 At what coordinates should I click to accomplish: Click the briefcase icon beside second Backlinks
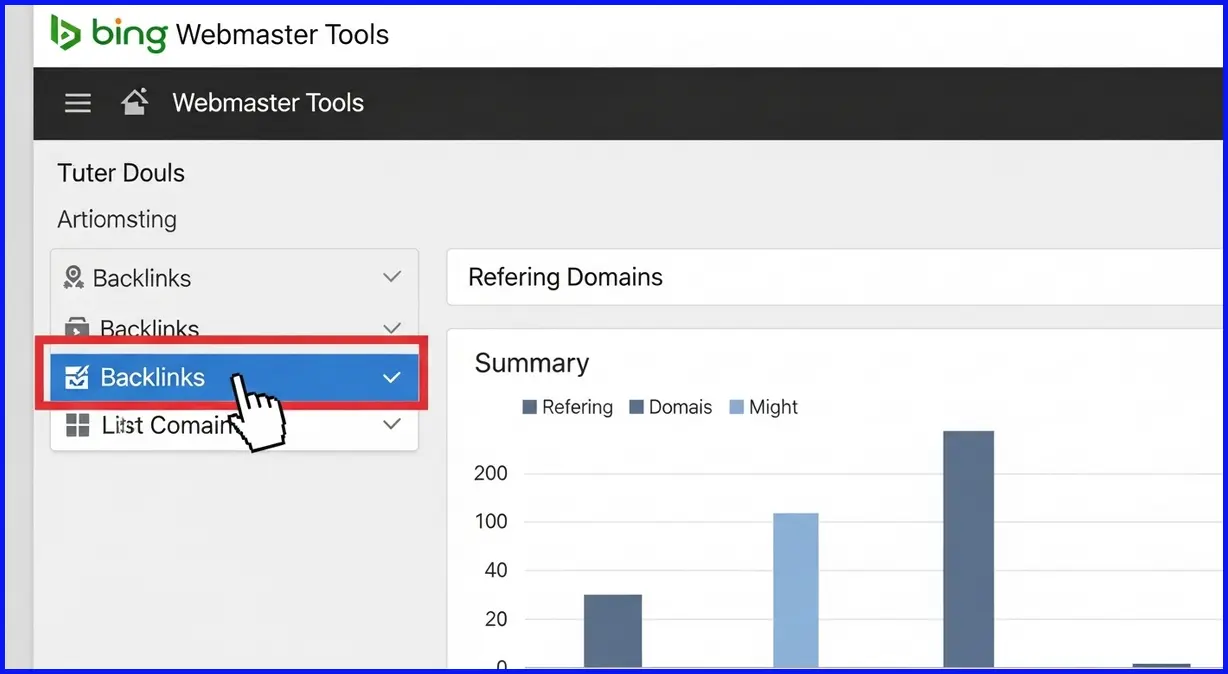76,327
